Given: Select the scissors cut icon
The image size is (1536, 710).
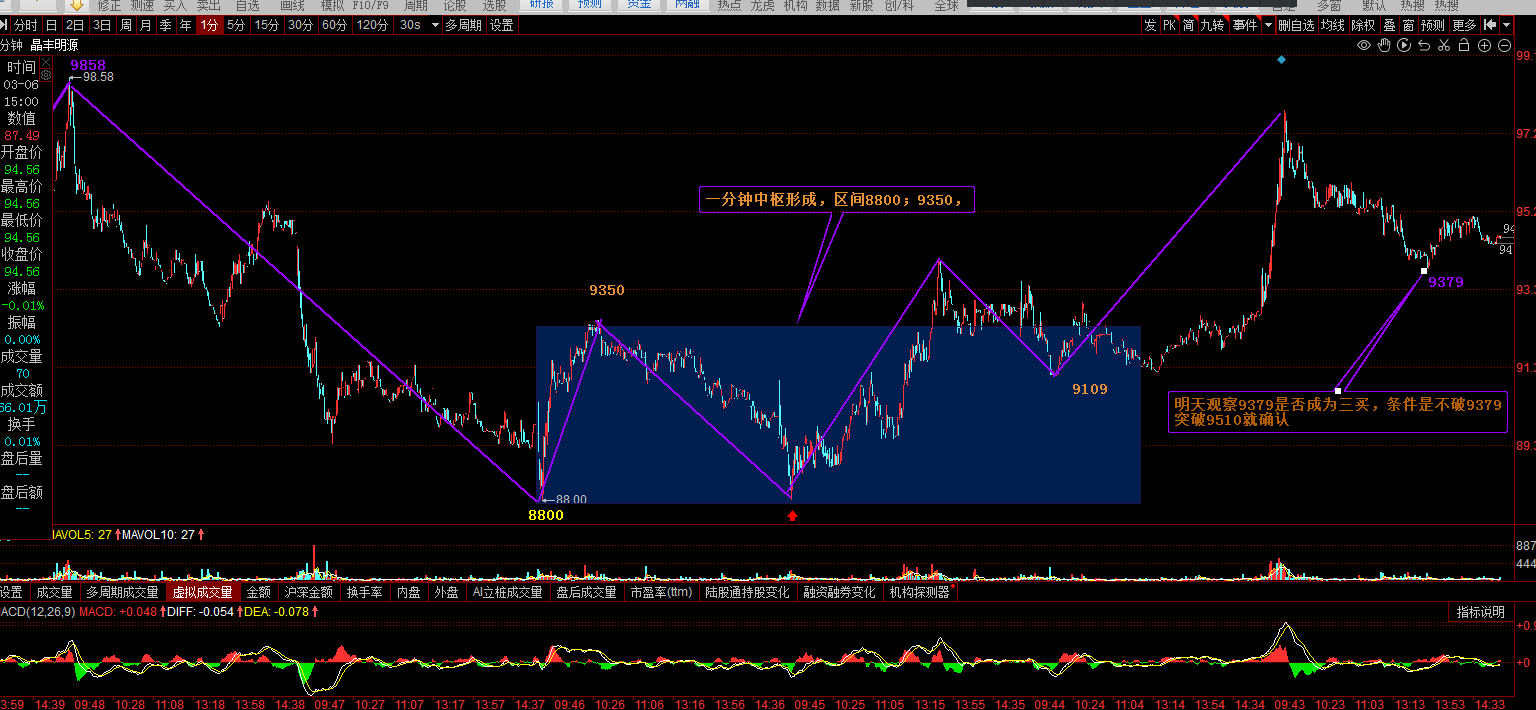Looking at the screenshot, I should pyautogui.click(x=1444, y=45).
